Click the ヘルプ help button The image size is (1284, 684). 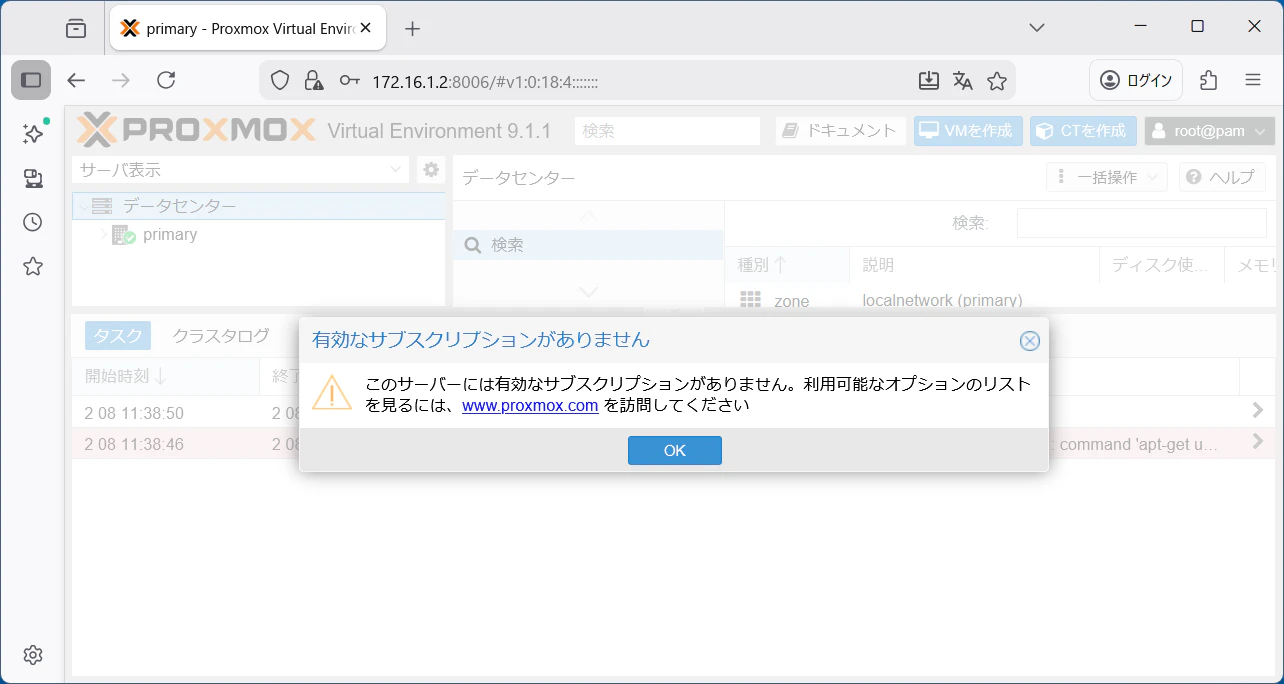[x=1222, y=177]
